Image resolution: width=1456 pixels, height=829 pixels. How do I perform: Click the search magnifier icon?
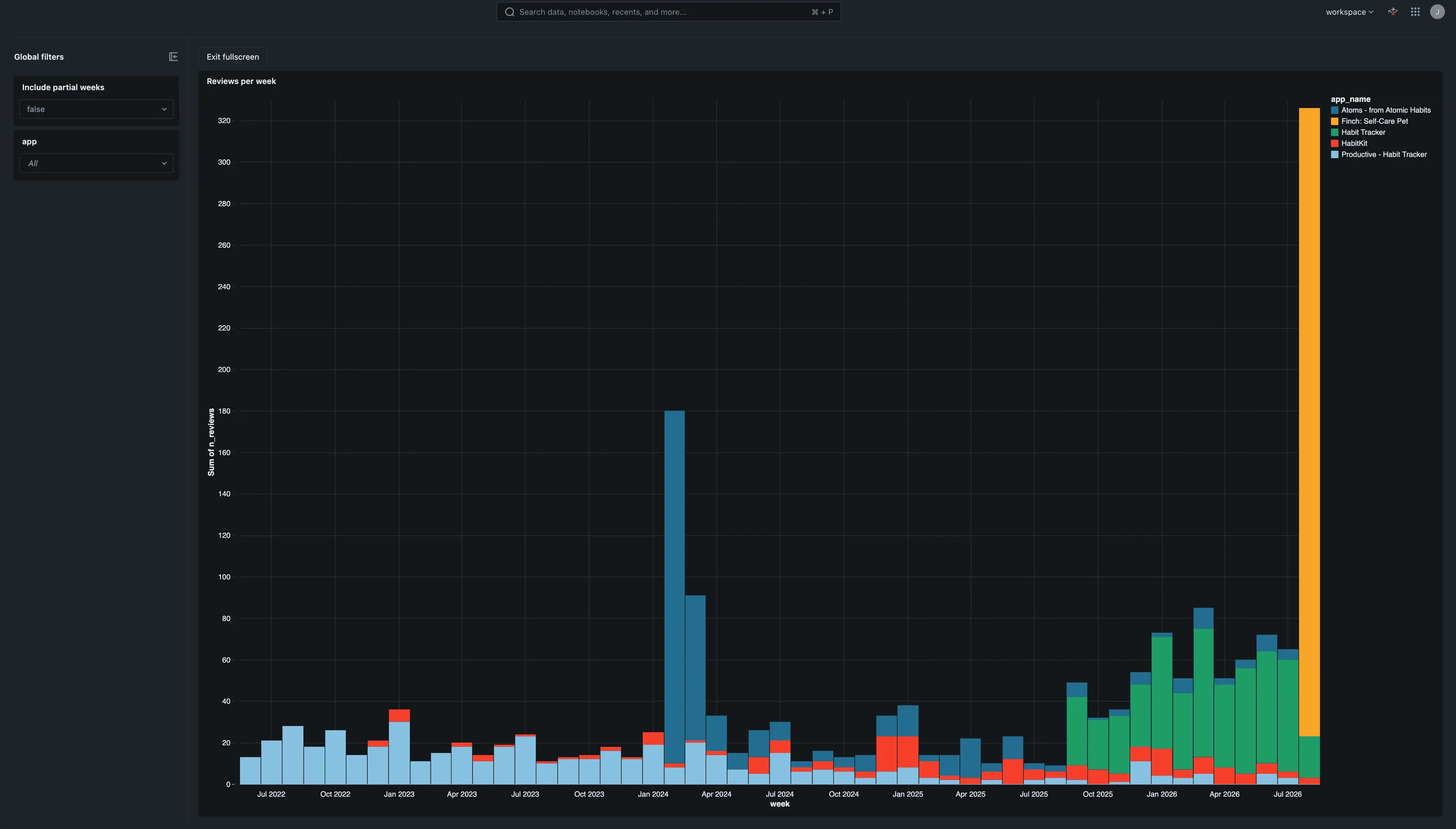[x=510, y=12]
